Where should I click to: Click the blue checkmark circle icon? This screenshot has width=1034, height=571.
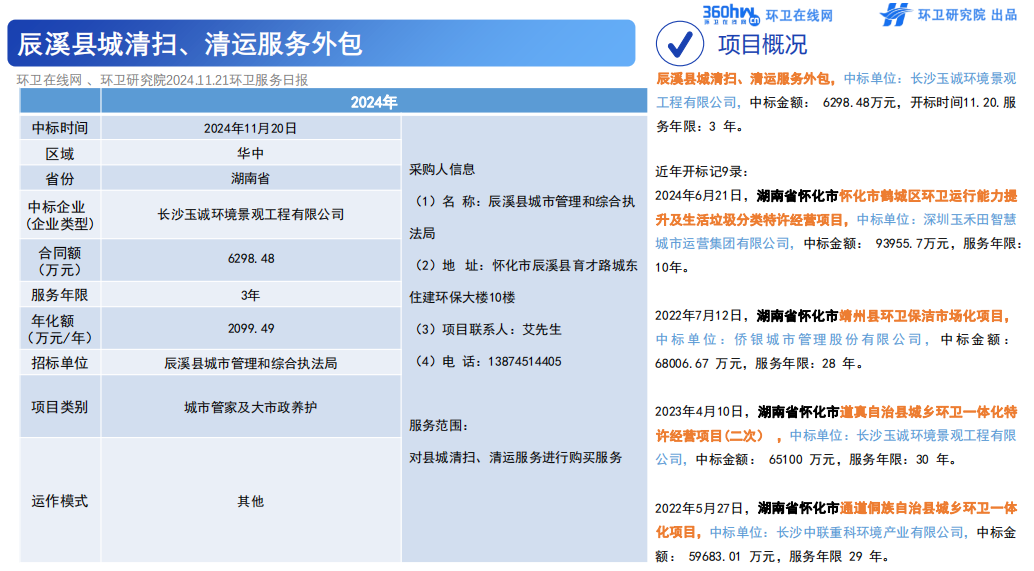679,44
